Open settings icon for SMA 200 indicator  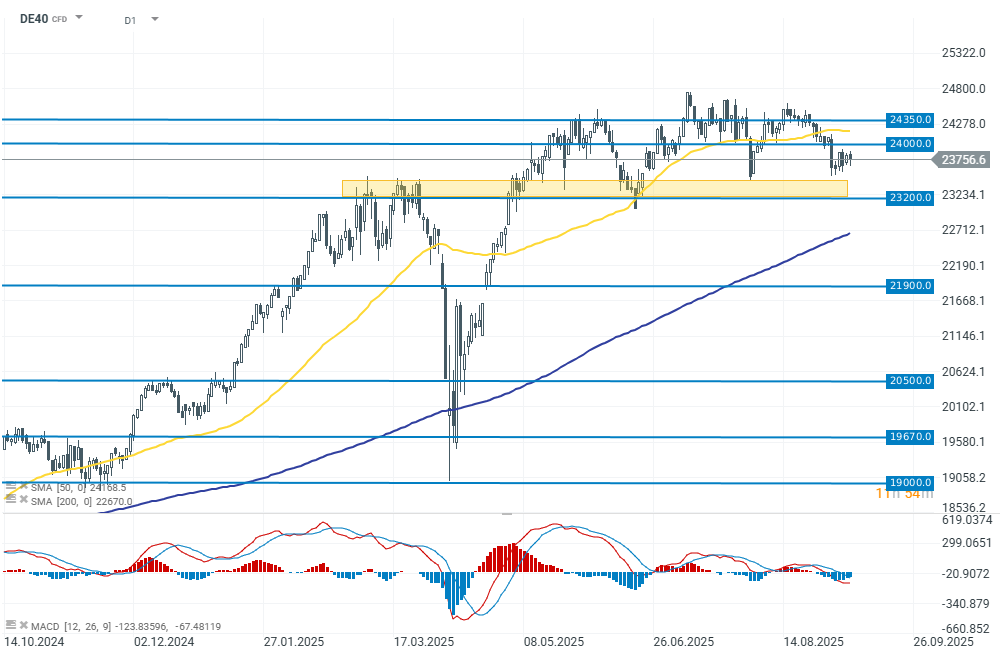(11, 499)
